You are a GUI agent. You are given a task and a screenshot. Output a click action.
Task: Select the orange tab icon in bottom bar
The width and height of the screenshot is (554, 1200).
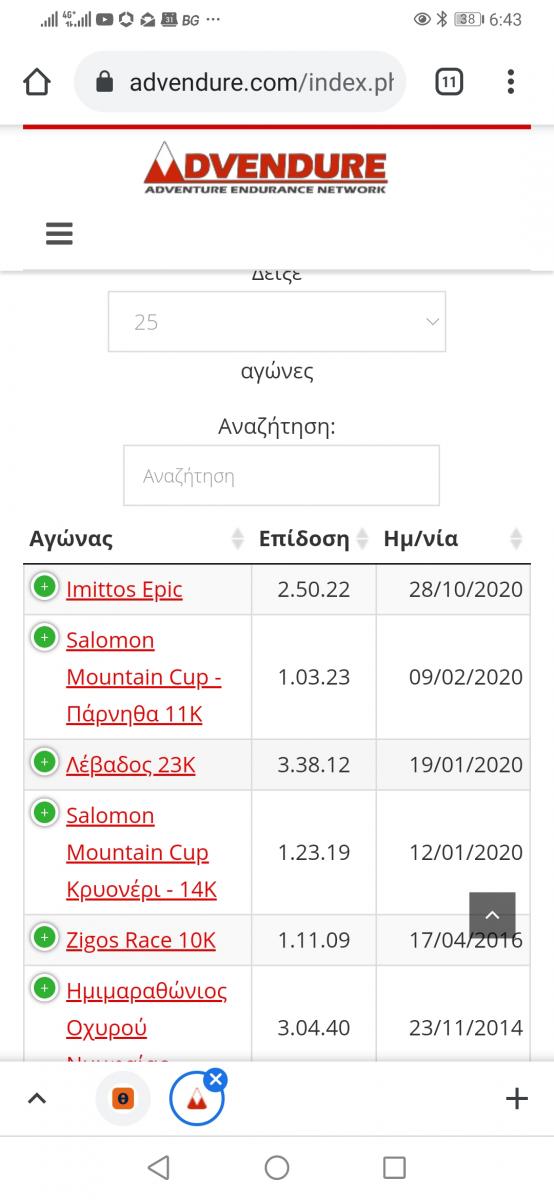click(x=123, y=1099)
